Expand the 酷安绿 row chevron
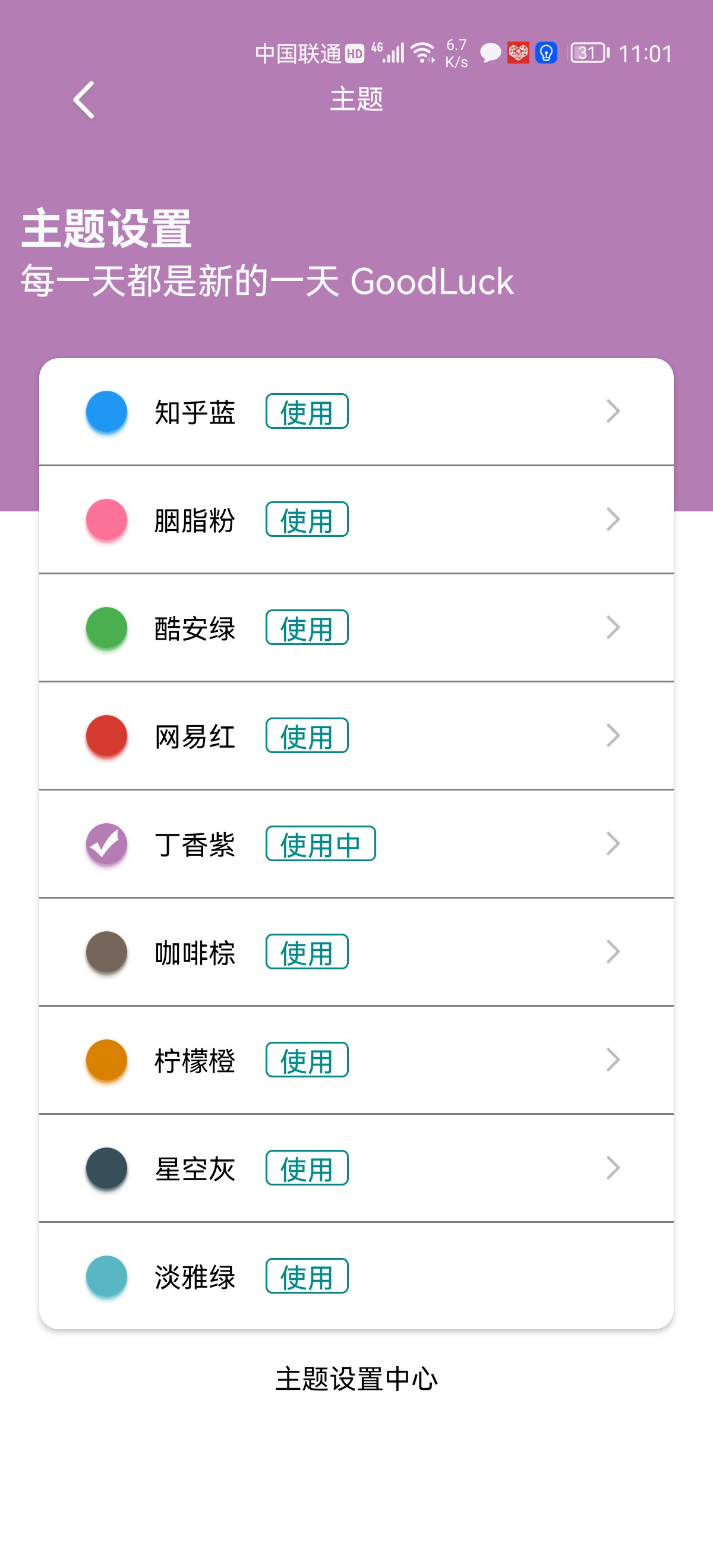The height and width of the screenshot is (1568, 713). [x=613, y=628]
